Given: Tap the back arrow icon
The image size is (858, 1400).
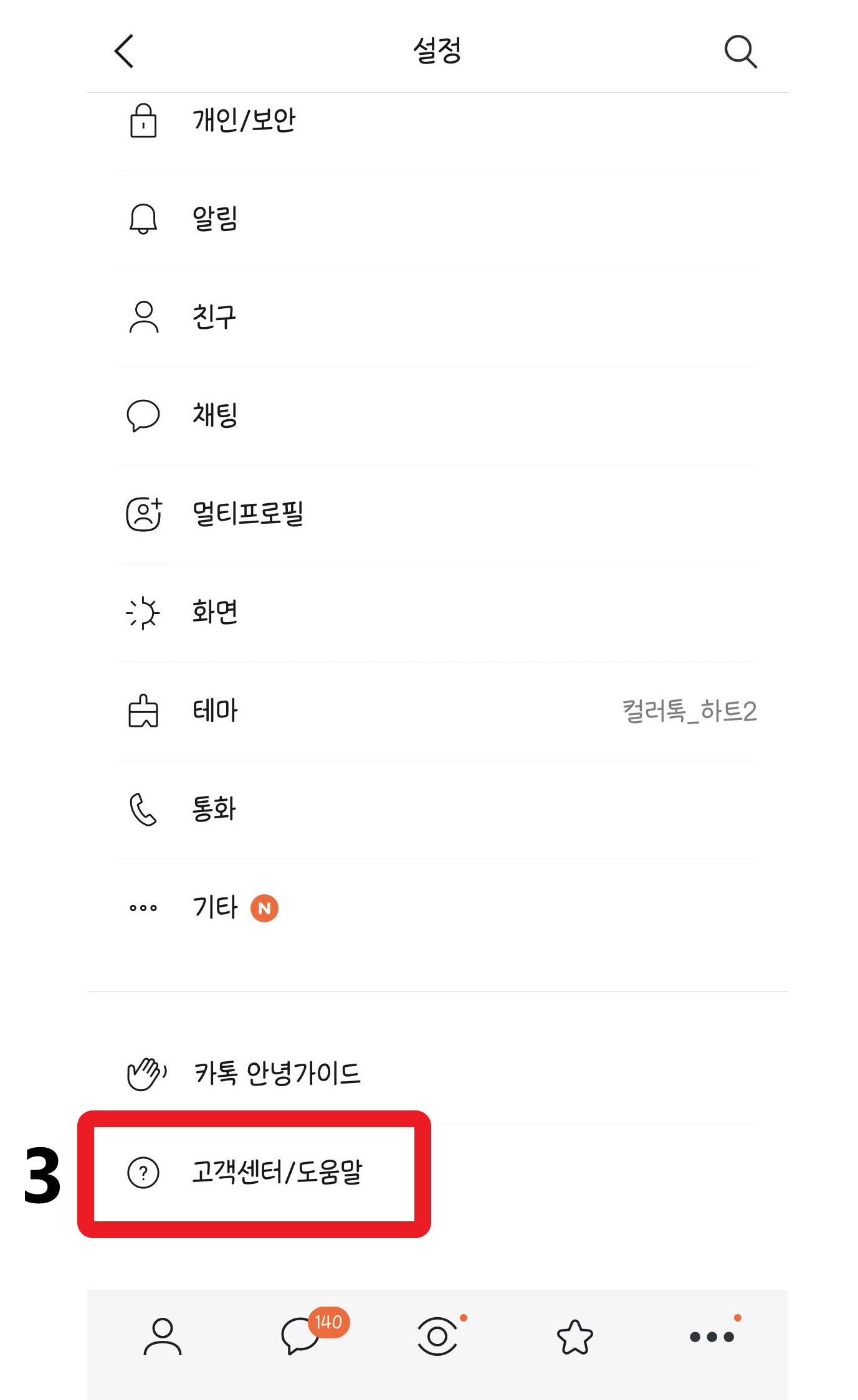Looking at the screenshot, I should click(125, 50).
